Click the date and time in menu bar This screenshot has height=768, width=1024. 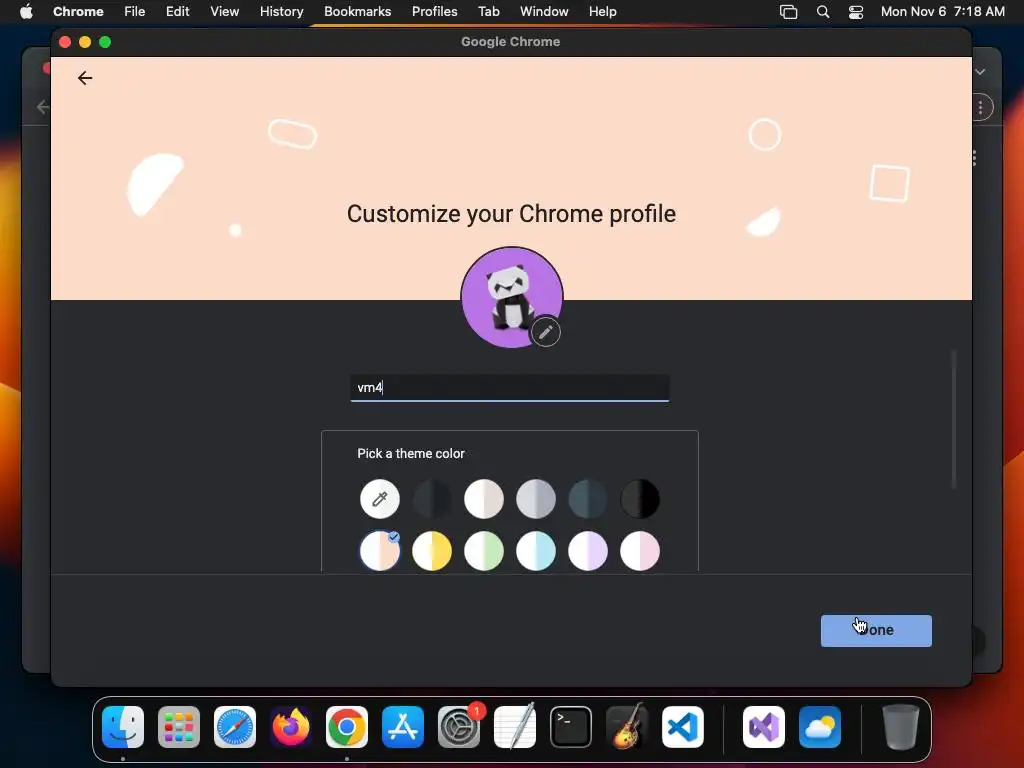[942, 12]
